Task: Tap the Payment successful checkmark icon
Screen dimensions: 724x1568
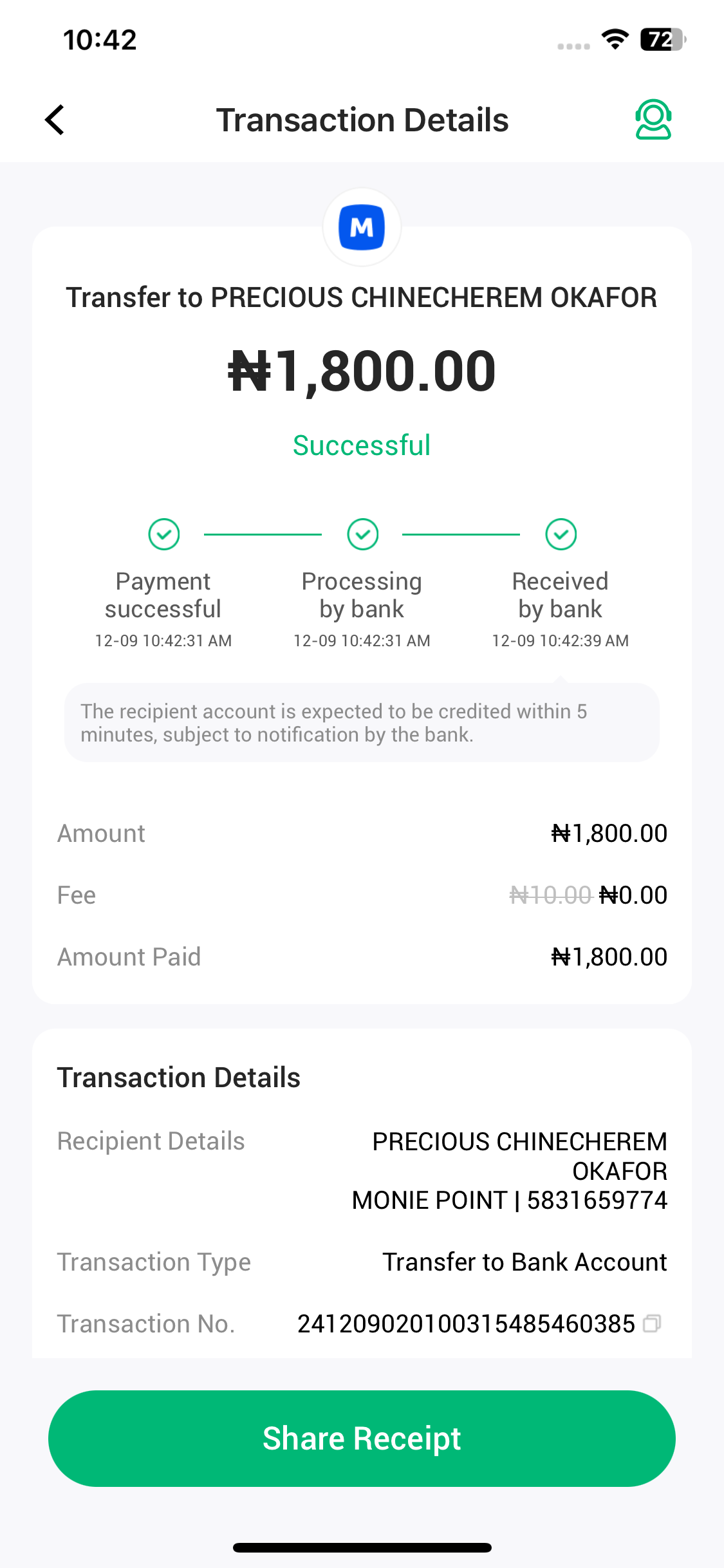Action: (164, 534)
